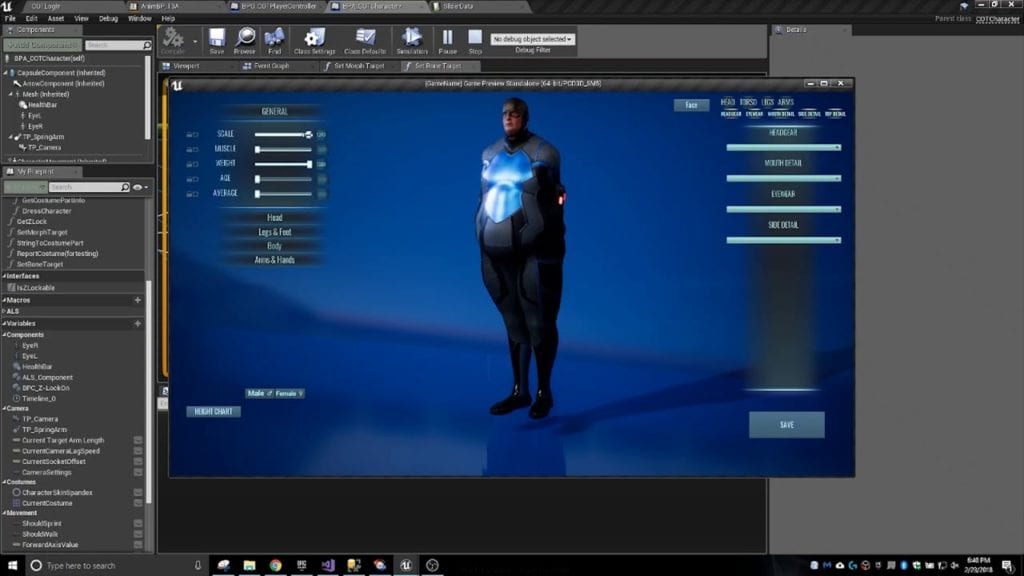Open the Window menu
This screenshot has width=1024, height=576.
(x=140, y=18)
